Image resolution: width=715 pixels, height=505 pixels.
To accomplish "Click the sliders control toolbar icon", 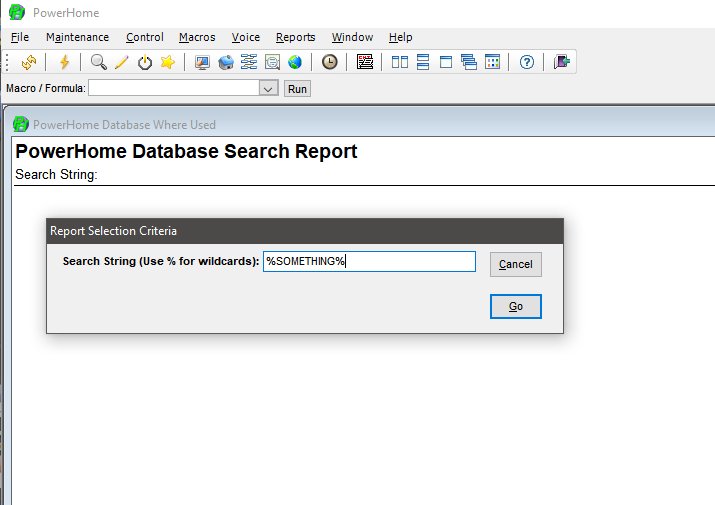I will (x=249, y=62).
